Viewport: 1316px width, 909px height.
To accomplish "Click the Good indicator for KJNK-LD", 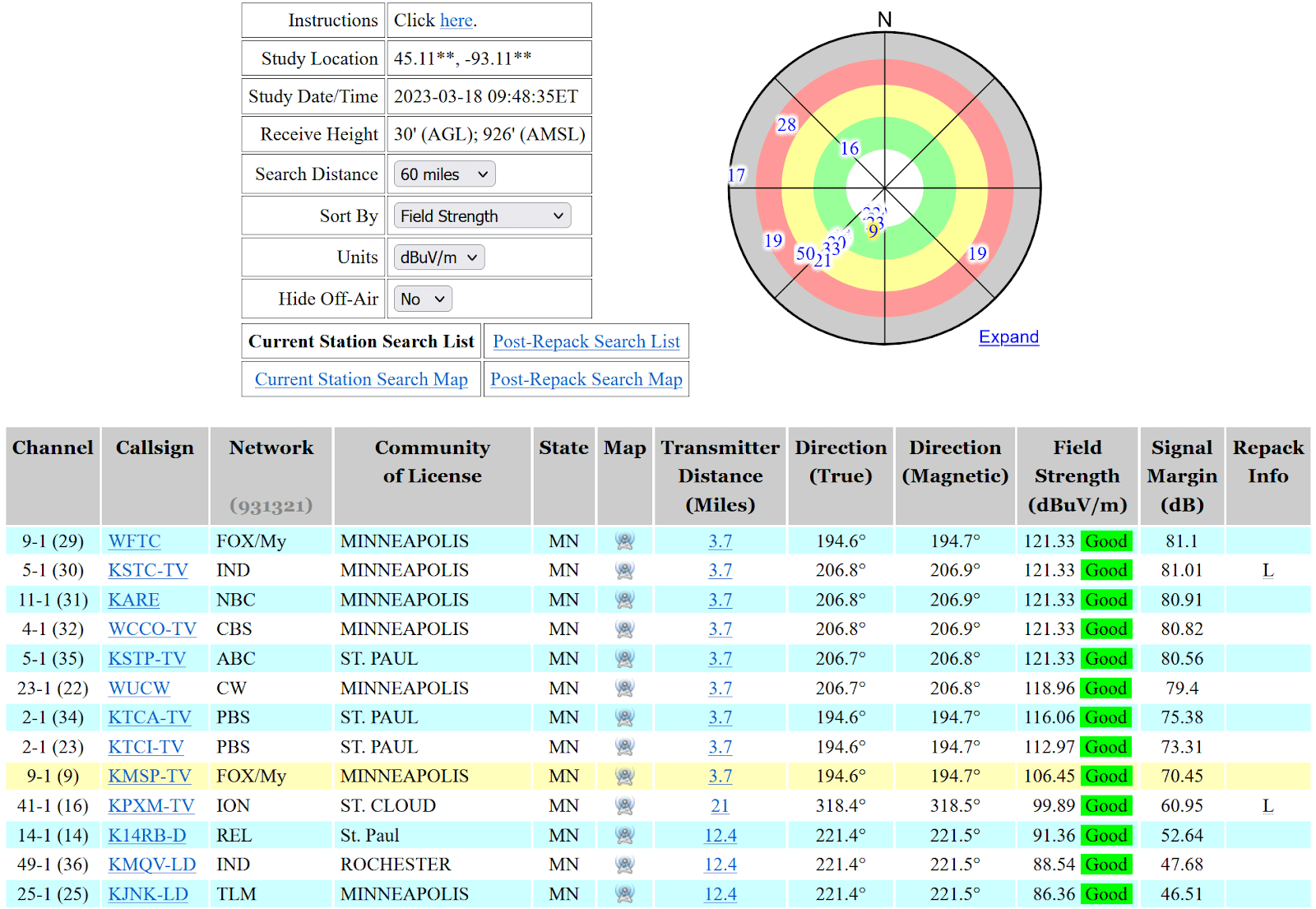I will click(x=1105, y=893).
